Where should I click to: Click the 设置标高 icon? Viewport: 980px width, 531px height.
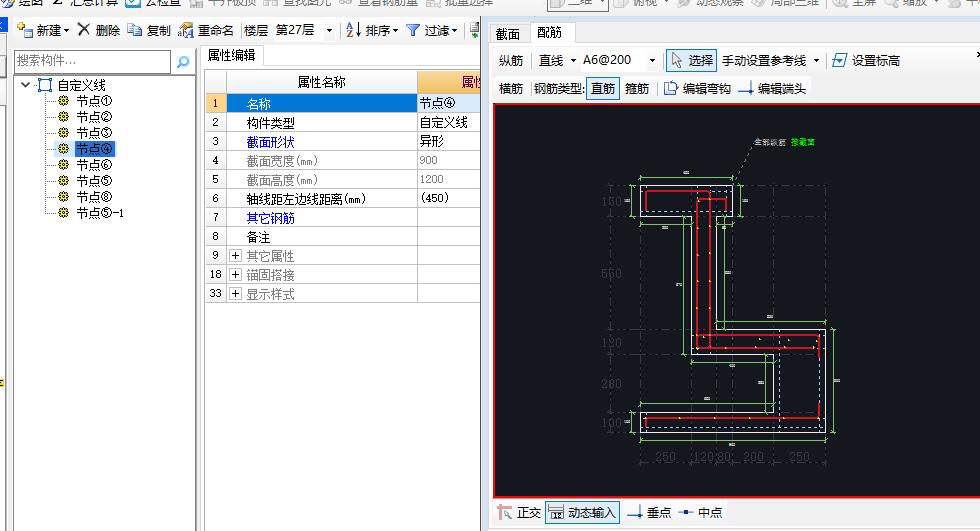click(x=840, y=60)
